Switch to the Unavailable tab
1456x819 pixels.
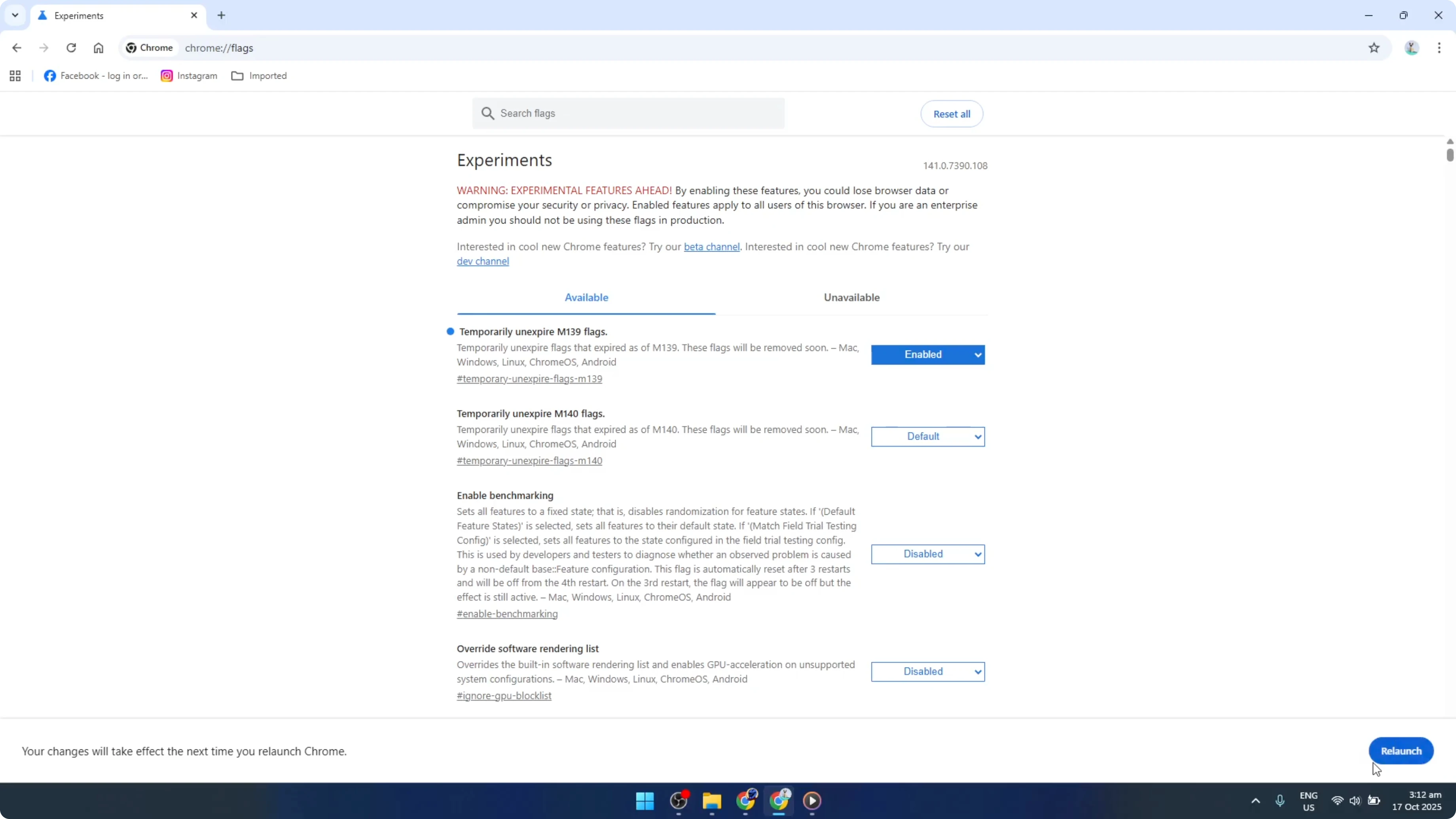tap(851, 297)
